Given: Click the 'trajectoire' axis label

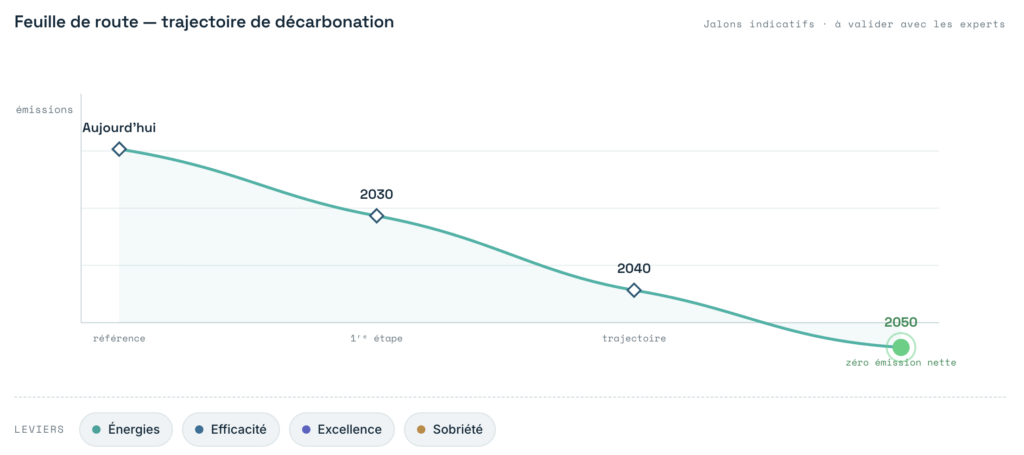Looking at the screenshot, I should click(633, 339).
